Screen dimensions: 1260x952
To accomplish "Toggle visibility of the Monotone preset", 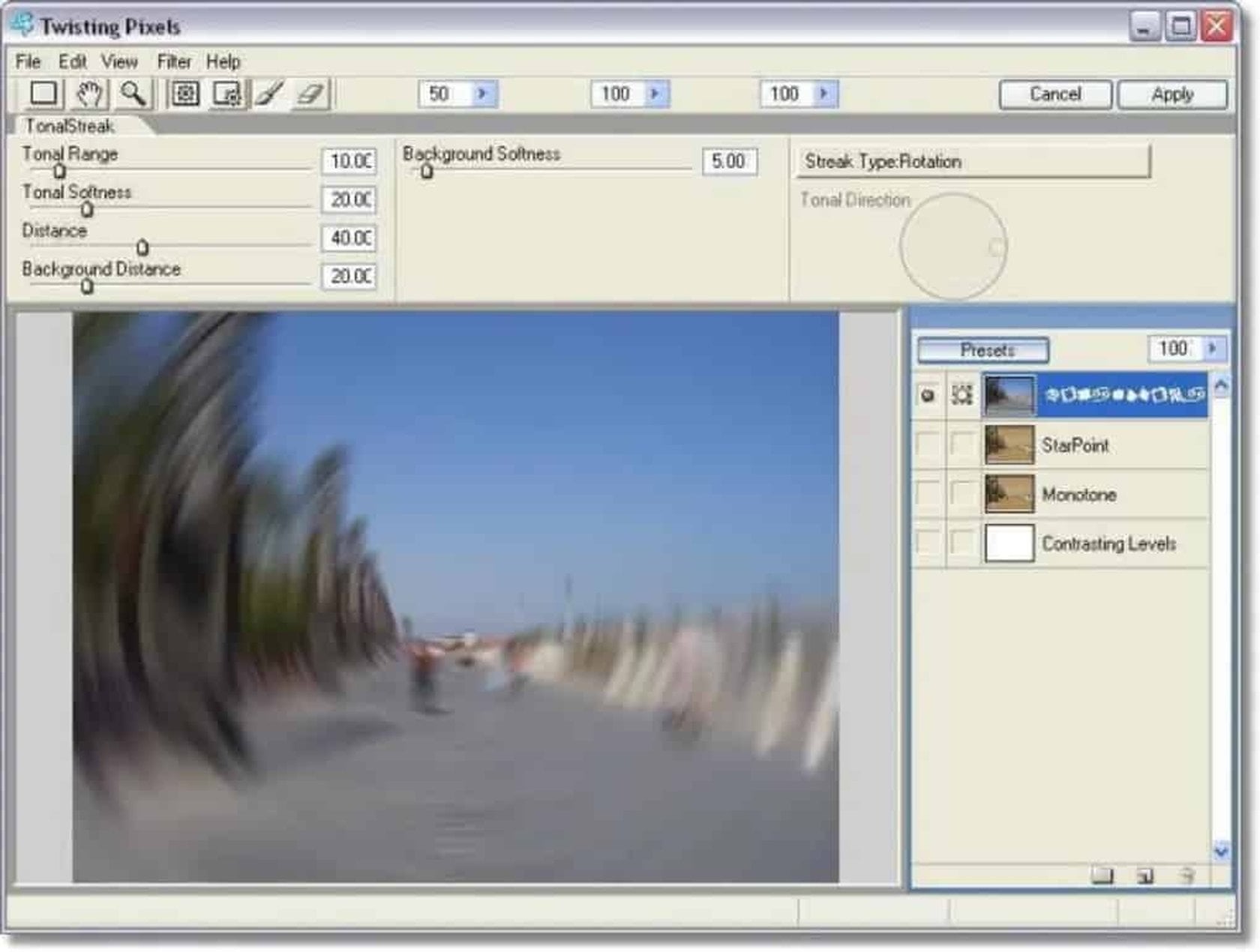I will pos(927,495).
